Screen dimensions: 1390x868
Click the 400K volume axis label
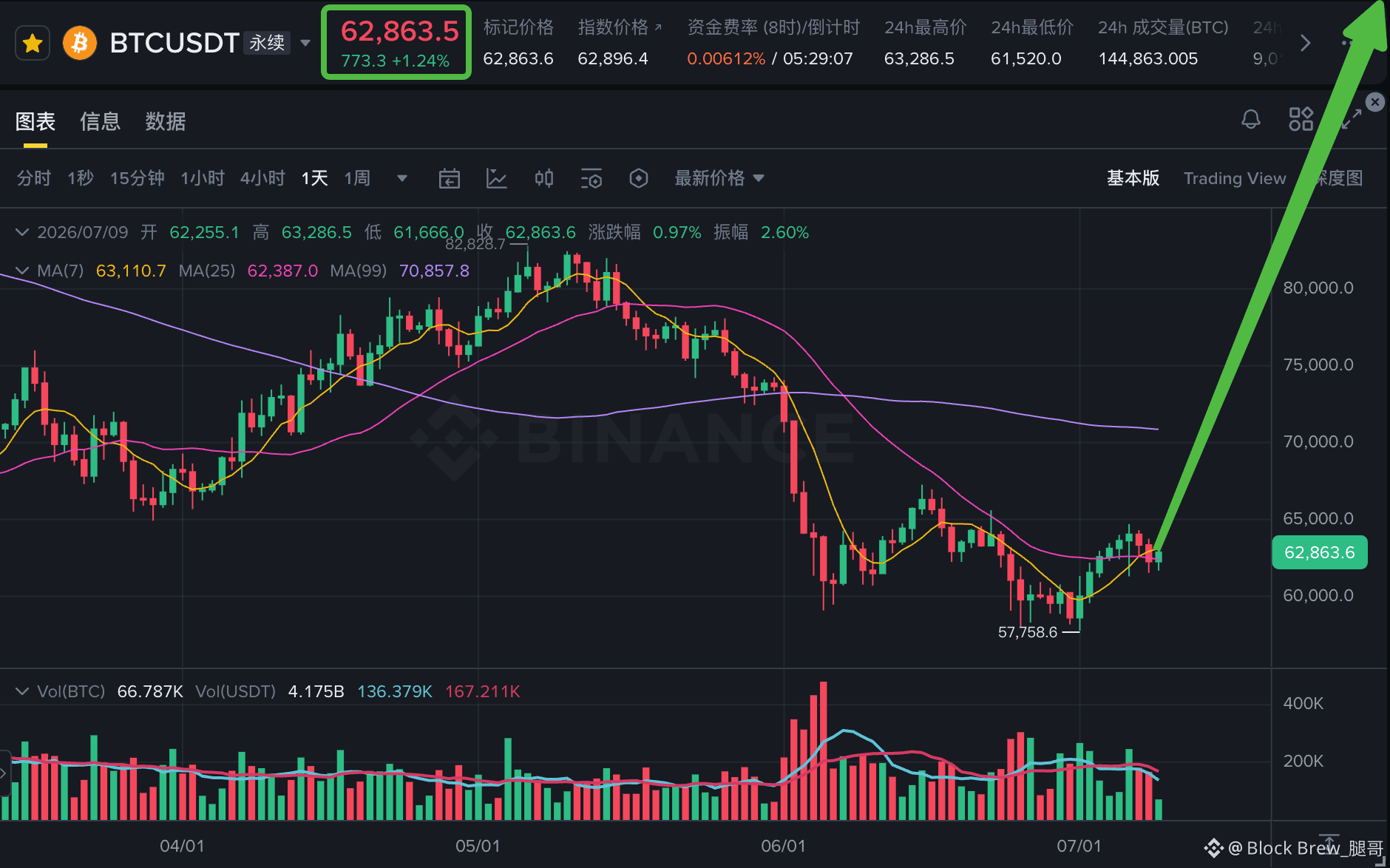click(1303, 703)
